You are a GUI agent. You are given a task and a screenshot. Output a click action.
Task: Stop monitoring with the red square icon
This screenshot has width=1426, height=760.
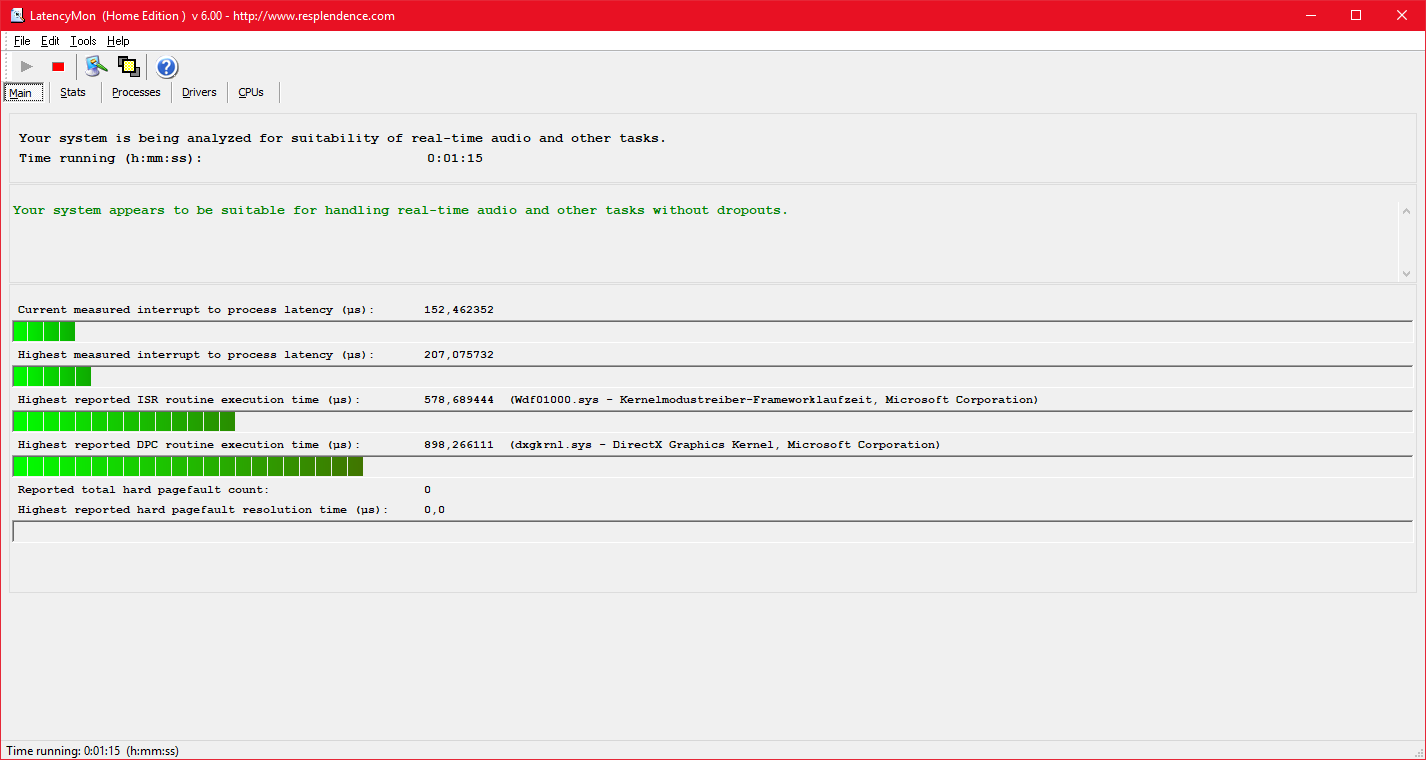coord(58,67)
